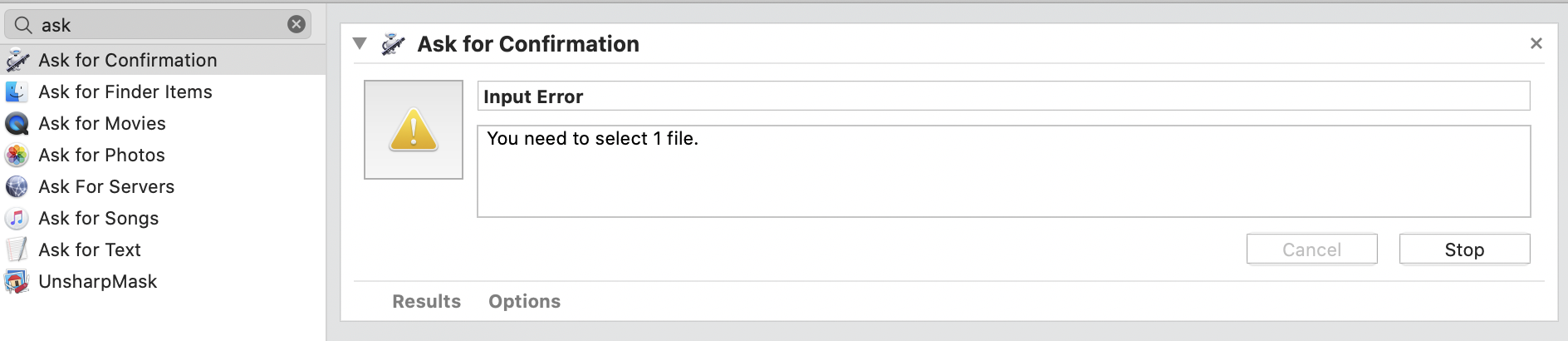Click the QuickTime icon beside Ask for Movies
Screen dimensions: 1568x341
click(17, 124)
